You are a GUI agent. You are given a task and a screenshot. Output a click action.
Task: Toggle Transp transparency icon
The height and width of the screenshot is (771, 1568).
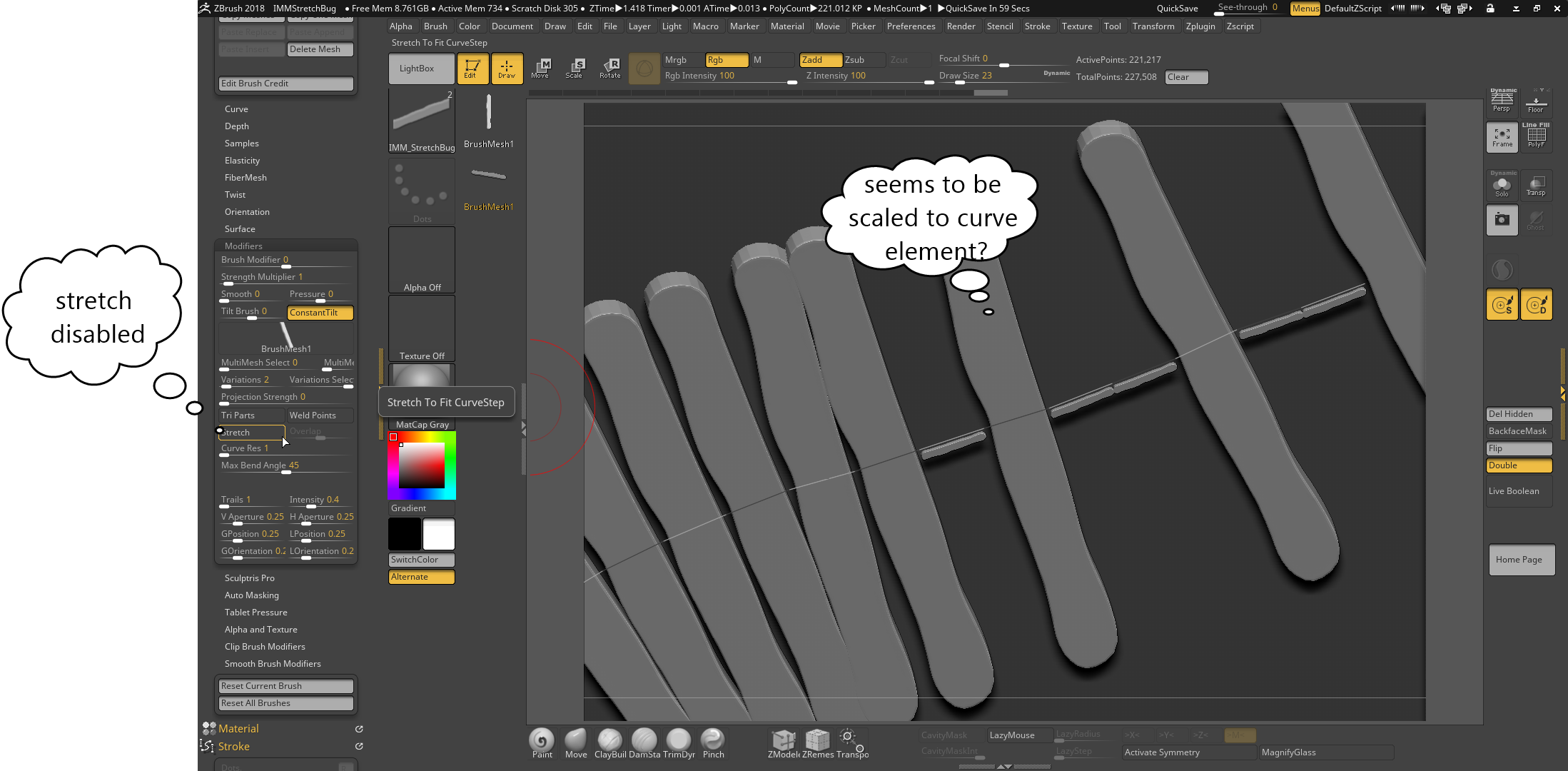coord(1536,186)
